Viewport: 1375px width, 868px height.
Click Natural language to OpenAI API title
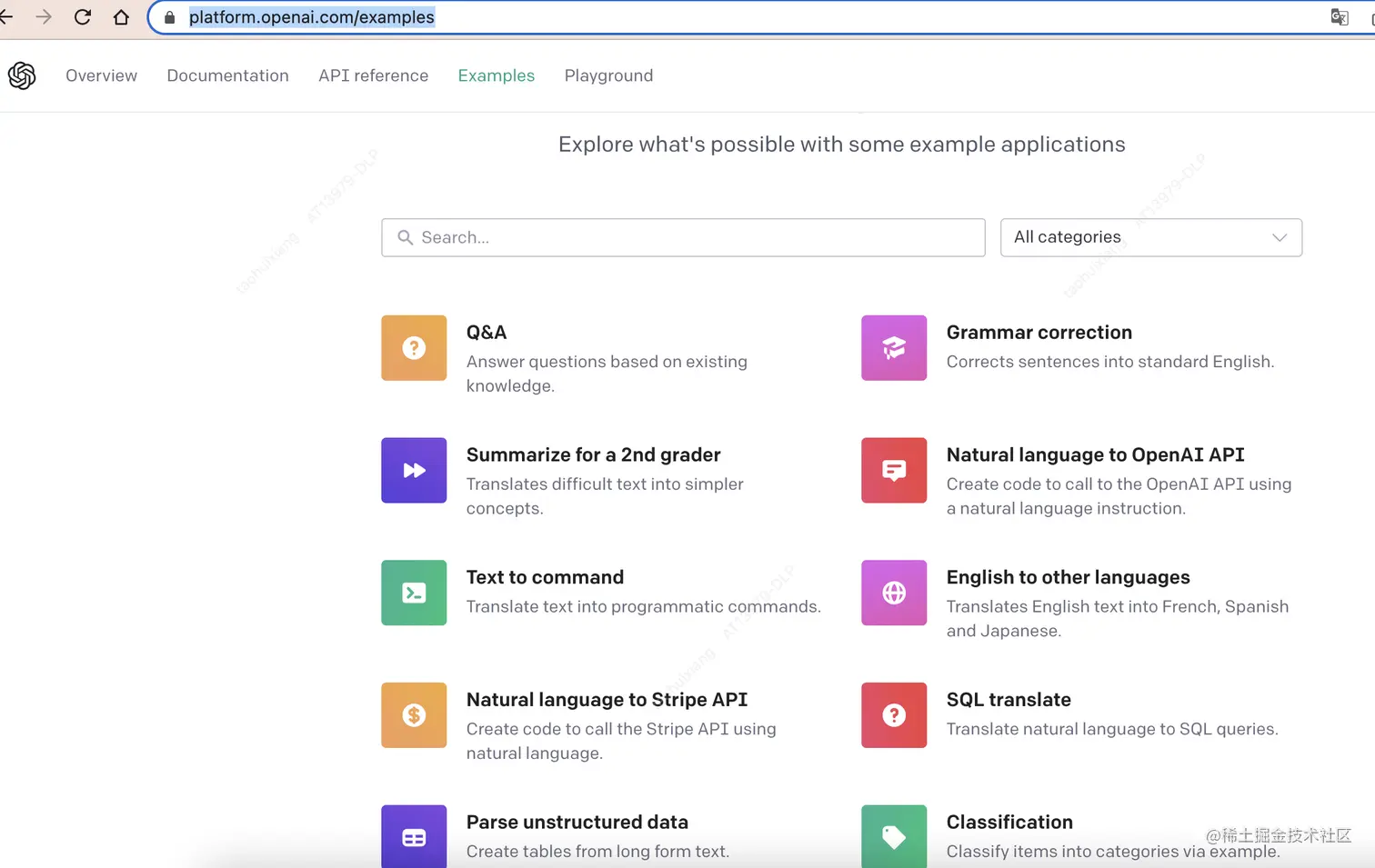pyautogui.click(x=1095, y=454)
